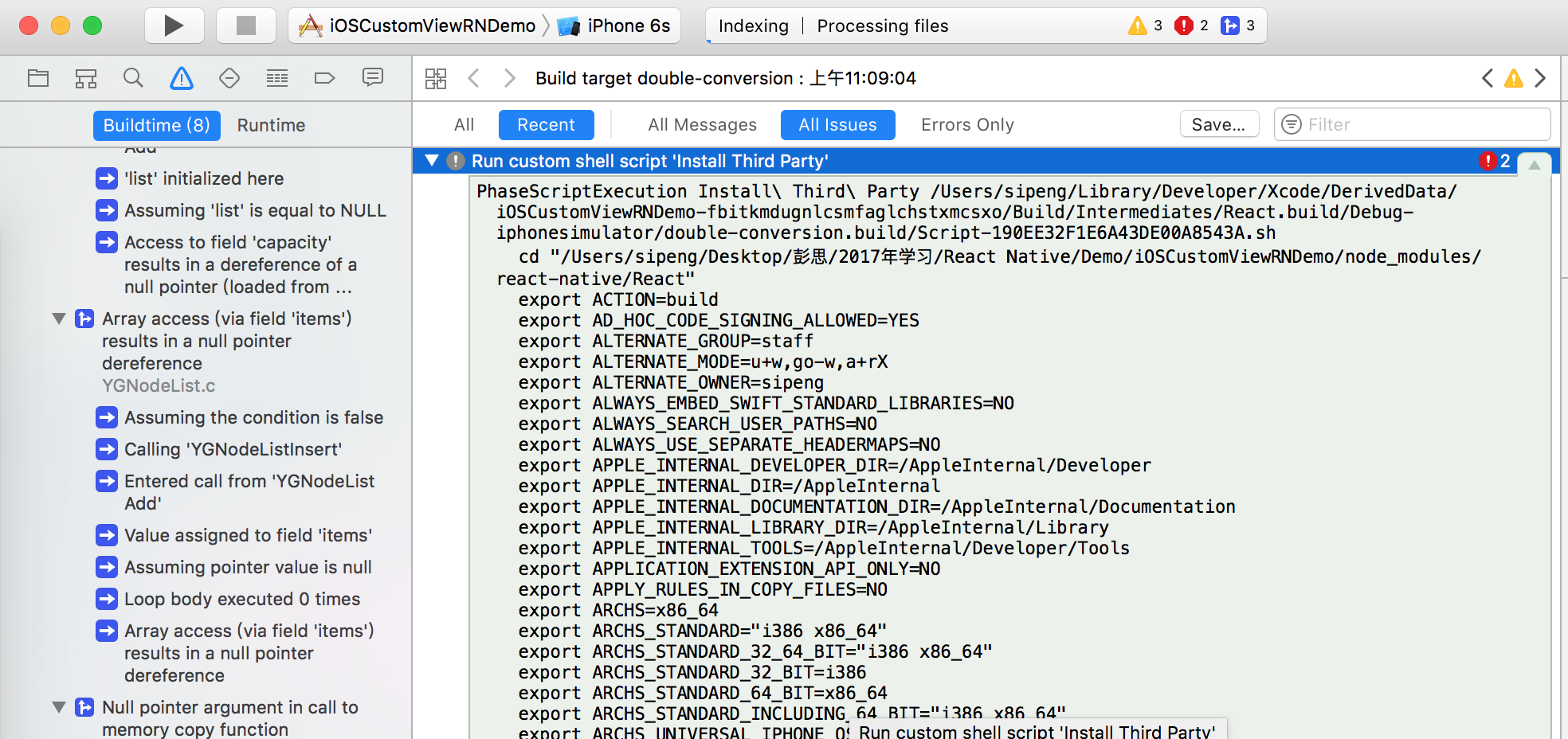Jump to next issue

(1540, 78)
